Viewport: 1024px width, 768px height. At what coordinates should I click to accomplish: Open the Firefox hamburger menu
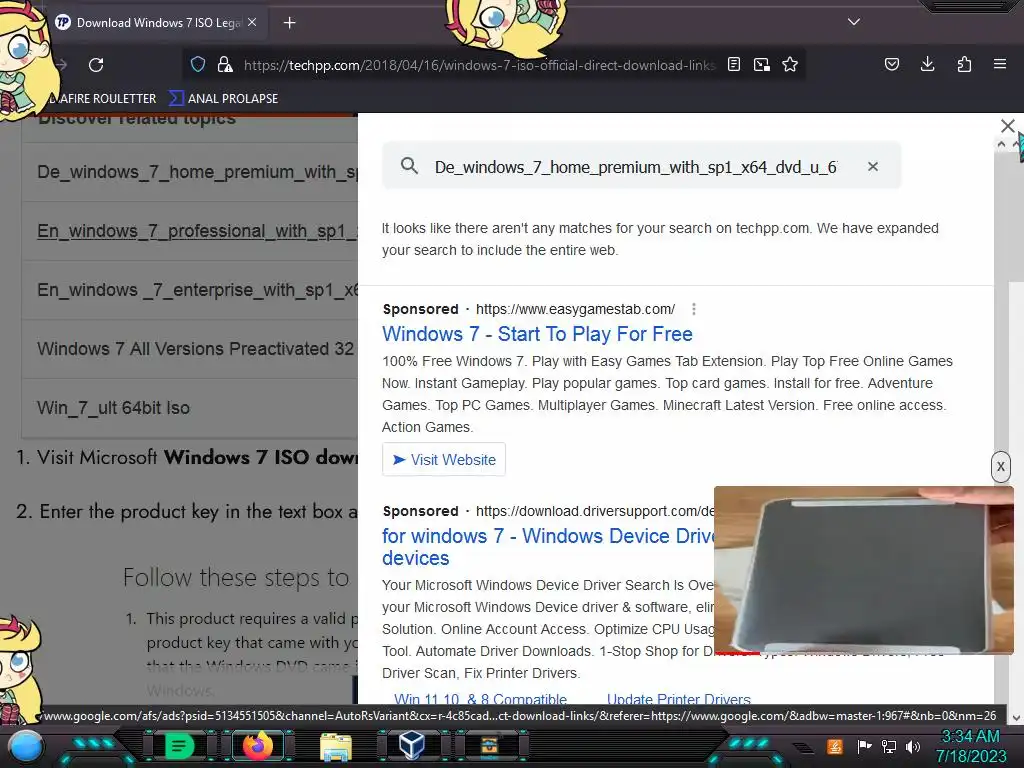coord(1000,64)
